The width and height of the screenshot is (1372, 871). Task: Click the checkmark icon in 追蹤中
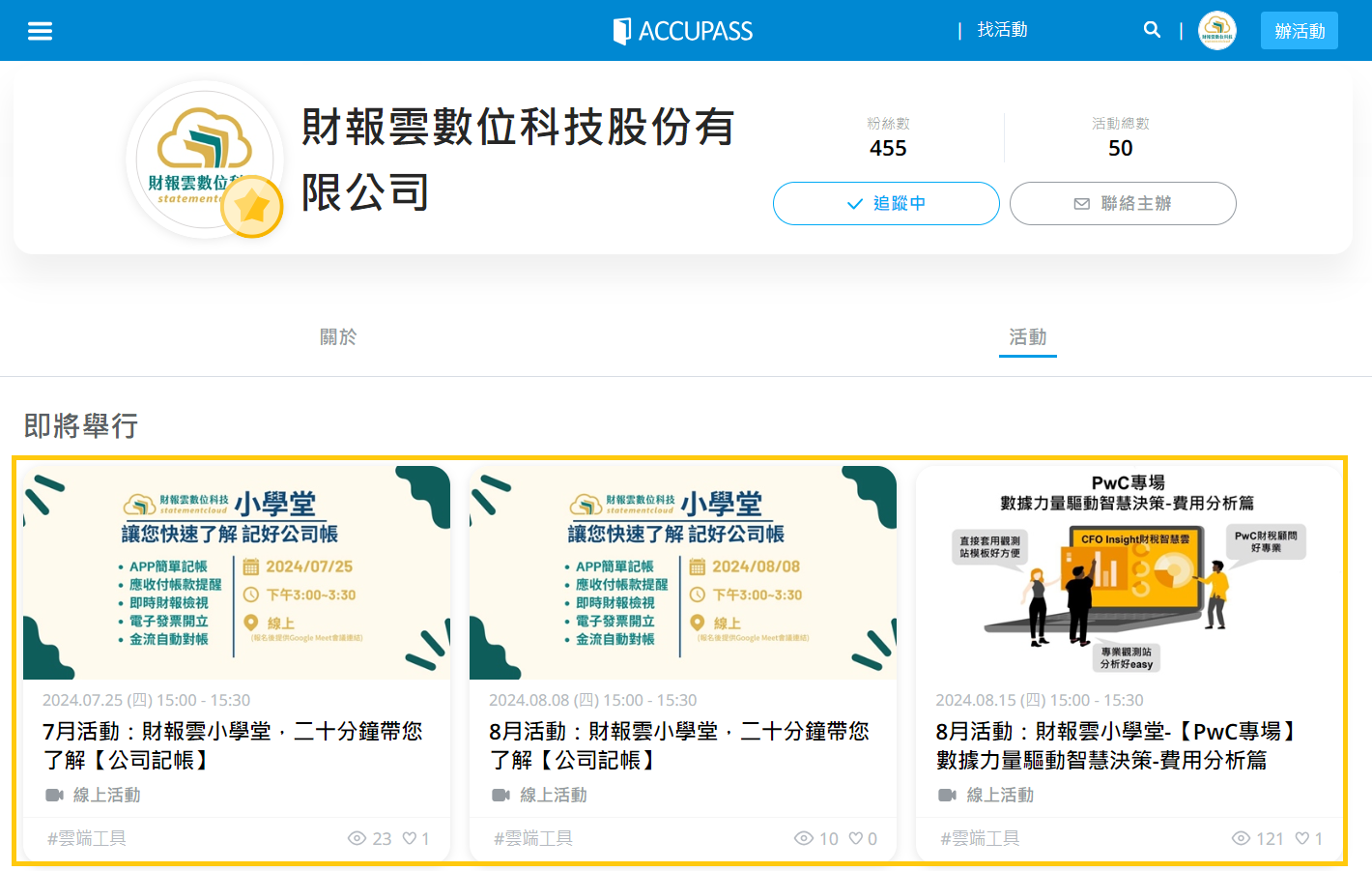point(854,204)
